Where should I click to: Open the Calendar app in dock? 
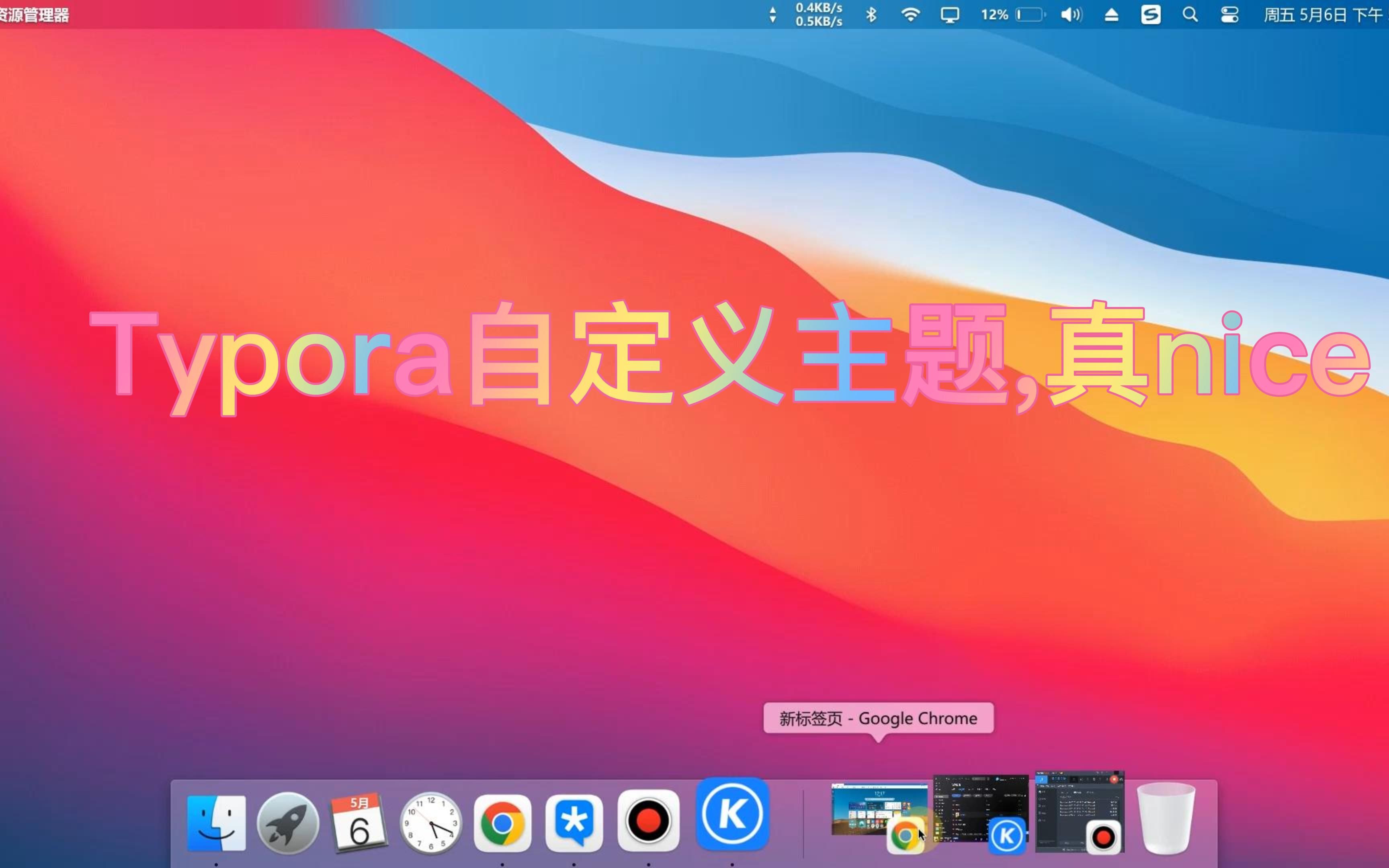click(359, 823)
